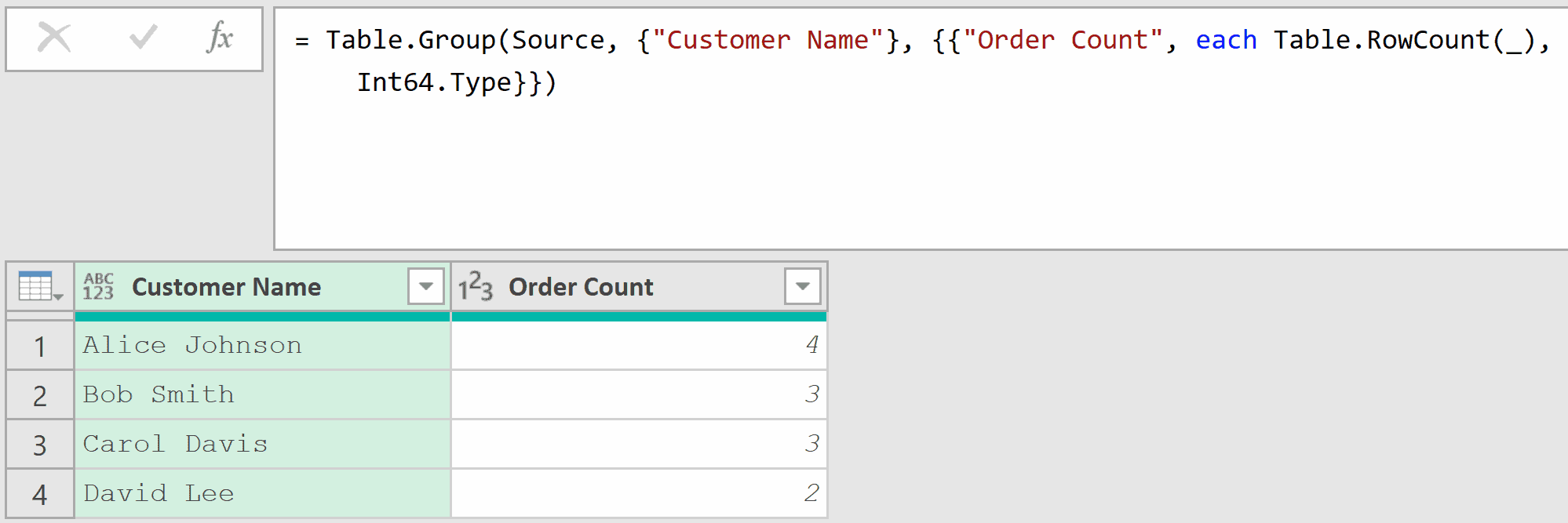Click the fx insert step icon
The width and height of the screenshot is (1568, 523).
(220, 37)
